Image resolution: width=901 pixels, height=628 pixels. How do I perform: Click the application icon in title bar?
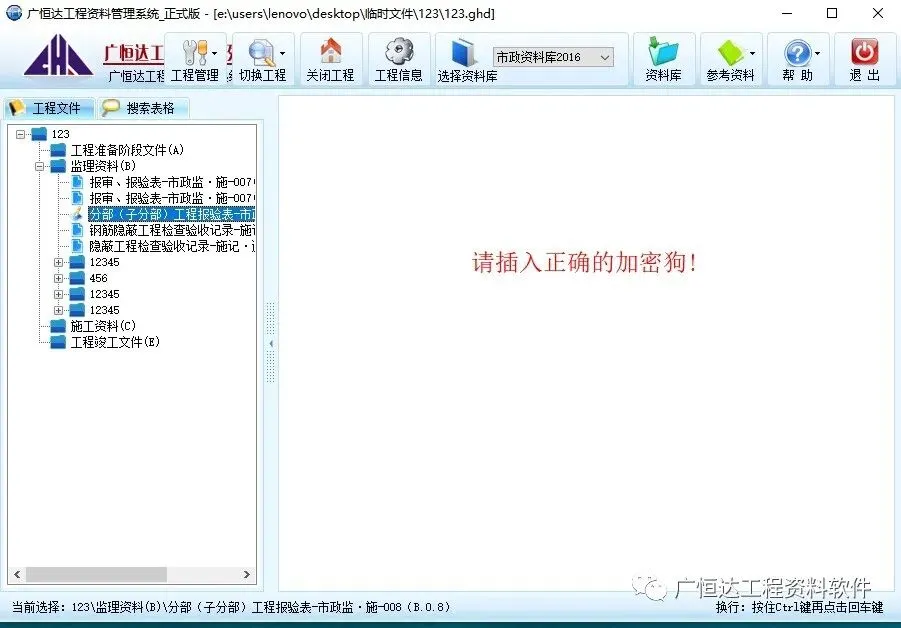point(13,13)
